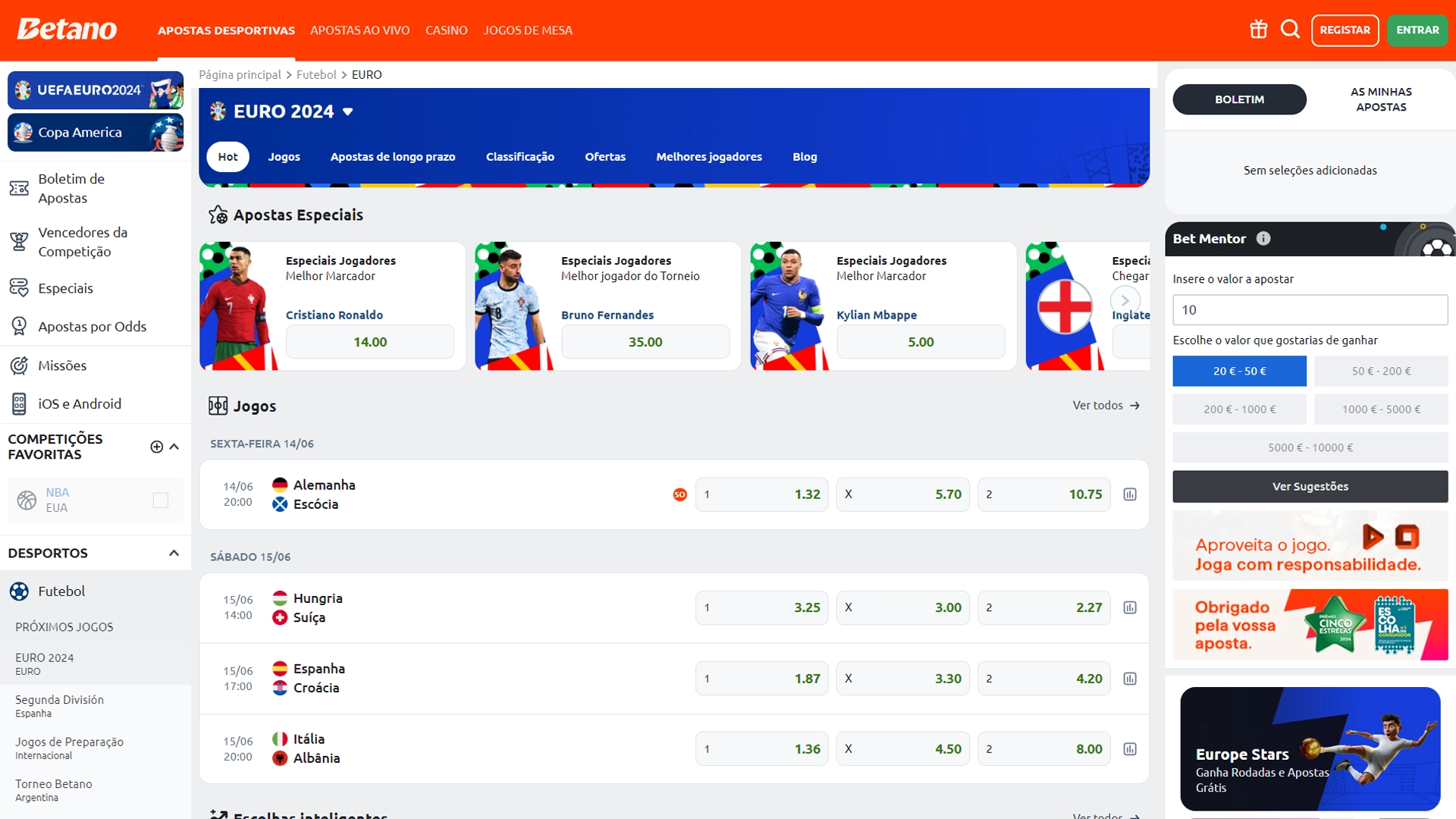Click the Betano logo
Image resolution: width=1456 pixels, height=819 pixels.
(x=67, y=30)
